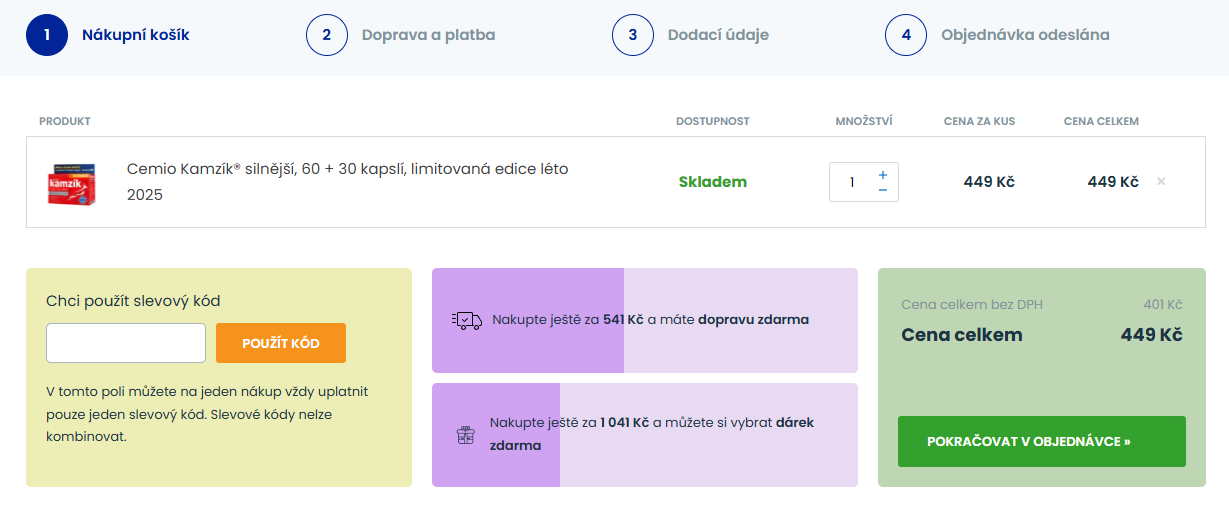1229x508 pixels.
Task: Open the Cemio Kamzík silnější product name link
Action: pyautogui.click(x=347, y=182)
